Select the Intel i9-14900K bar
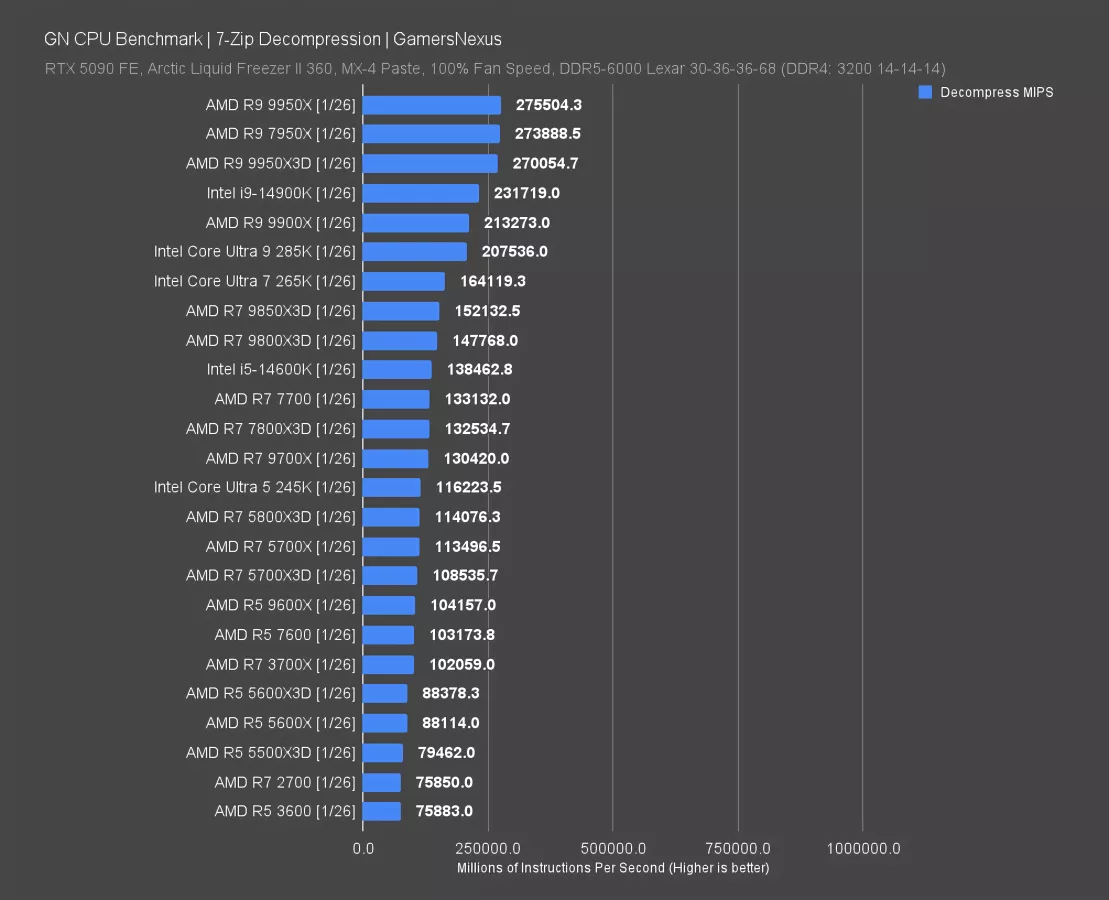Image resolution: width=1109 pixels, height=900 pixels. click(420, 193)
